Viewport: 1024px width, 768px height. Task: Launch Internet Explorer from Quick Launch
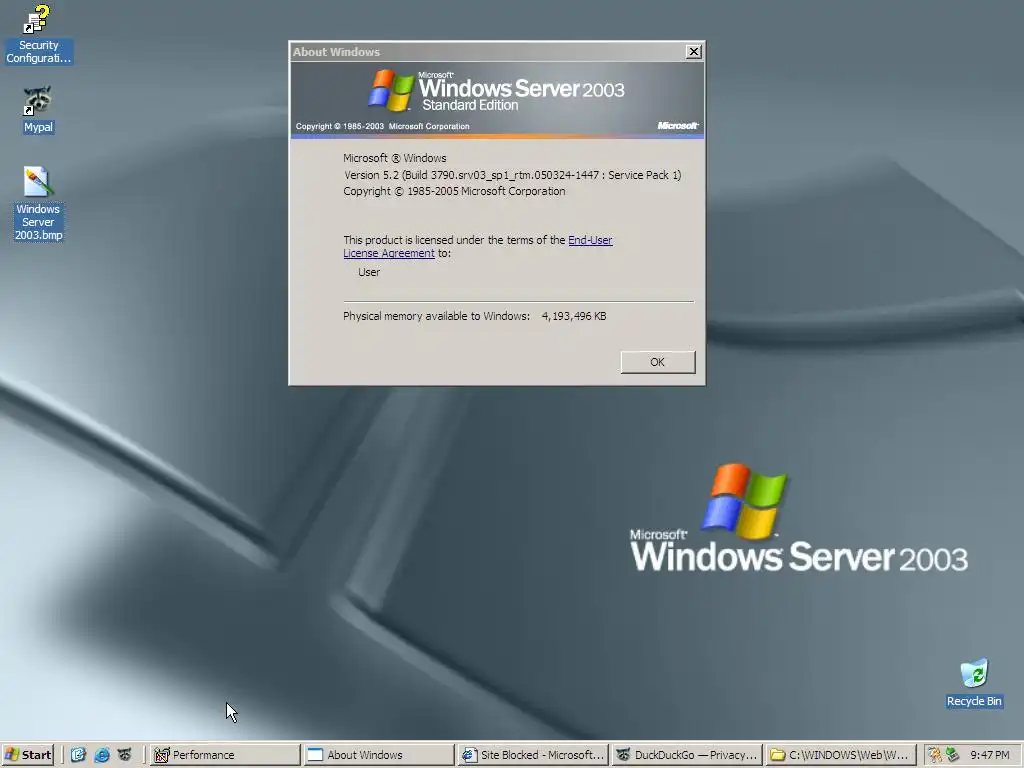point(102,755)
